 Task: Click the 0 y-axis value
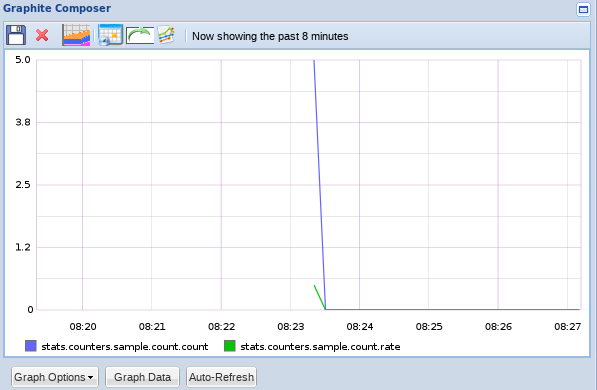click(x=30, y=310)
